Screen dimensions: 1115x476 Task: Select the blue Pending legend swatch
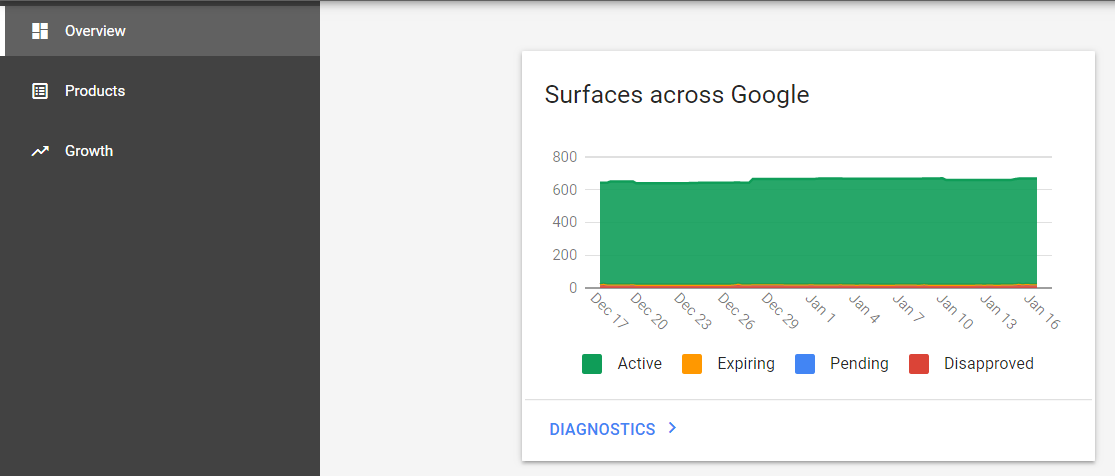click(x=805, y=364)
